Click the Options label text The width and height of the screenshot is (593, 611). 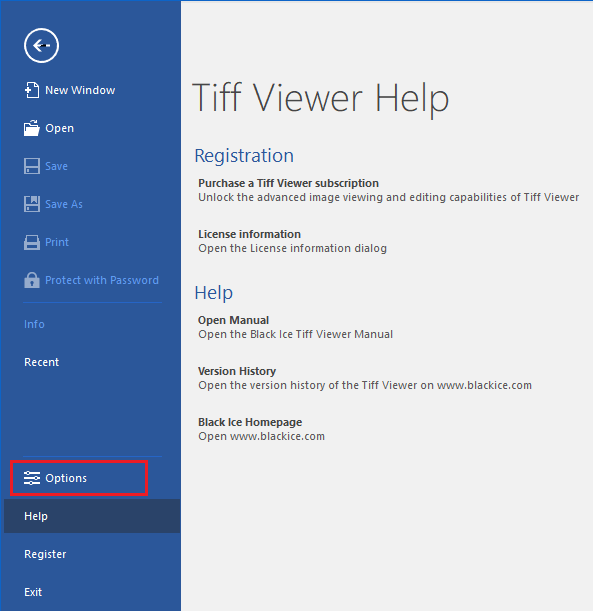pos(66,478)
